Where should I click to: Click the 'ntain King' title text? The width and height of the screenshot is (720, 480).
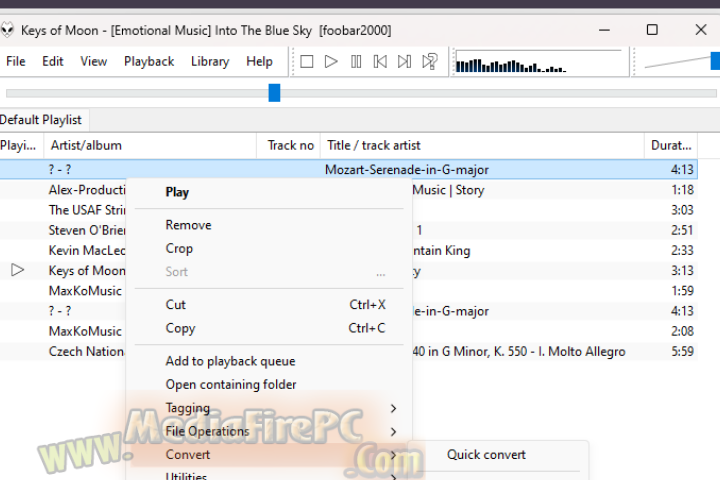pos(442,251)
